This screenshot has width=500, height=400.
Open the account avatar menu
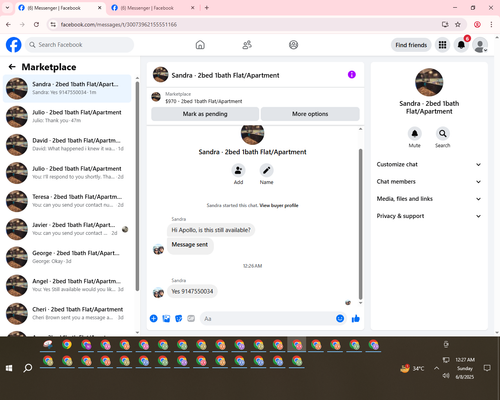480,45
